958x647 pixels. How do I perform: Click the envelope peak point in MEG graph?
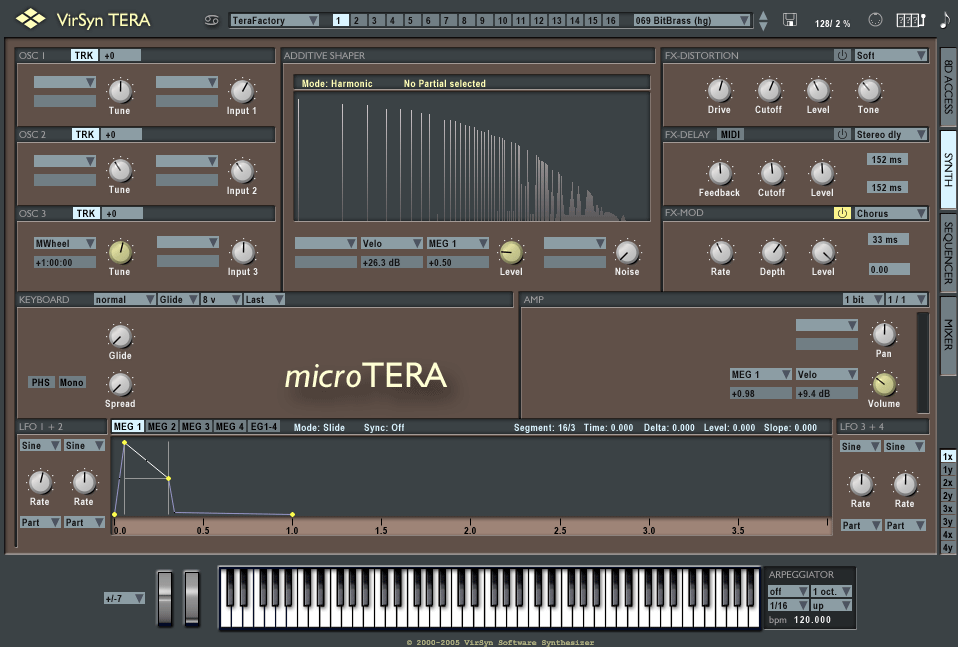125,442
